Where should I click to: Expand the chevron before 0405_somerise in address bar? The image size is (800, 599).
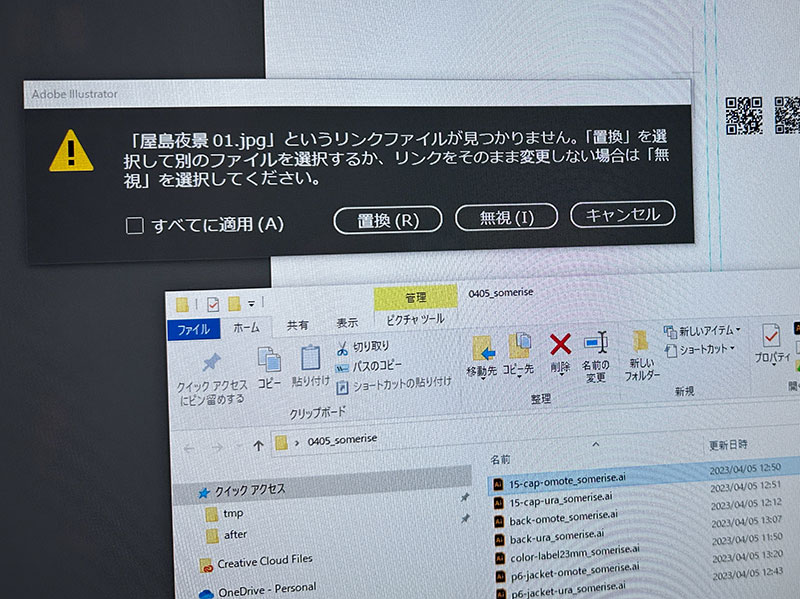(x=297, y=443)
